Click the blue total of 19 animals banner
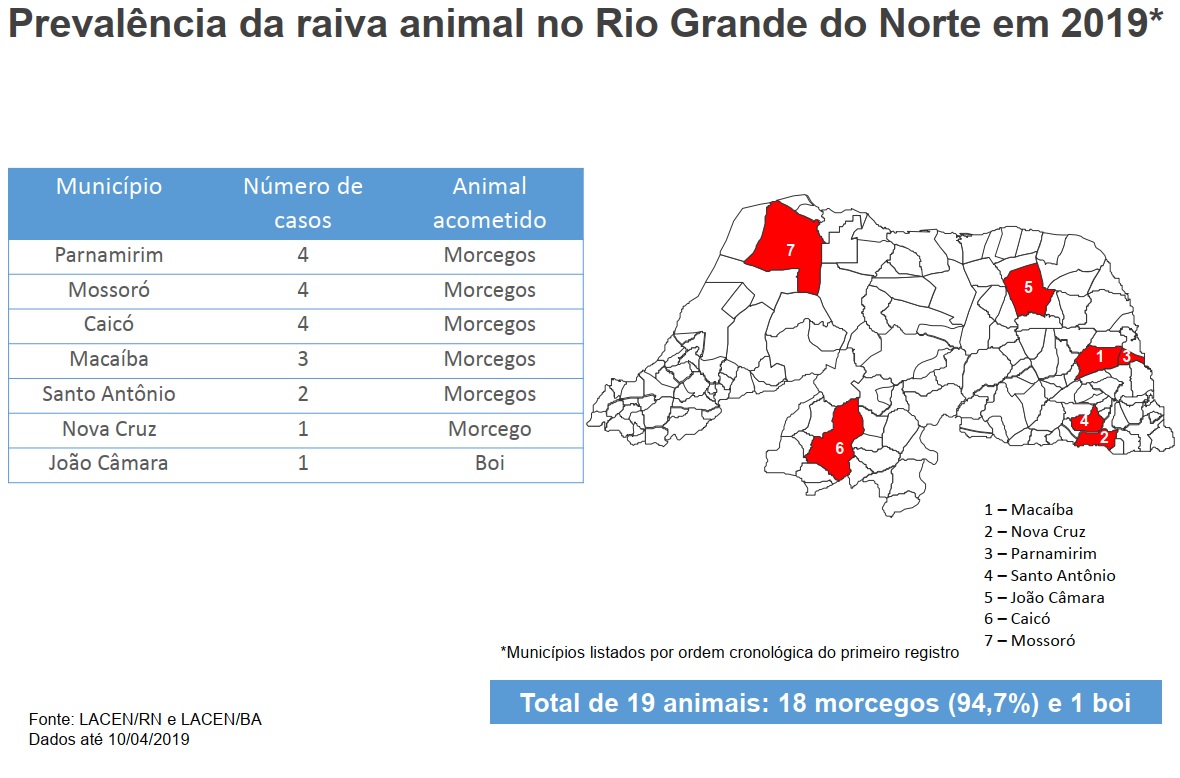Viewport: 1180px width, 778px height. click(x=825, y=703)
